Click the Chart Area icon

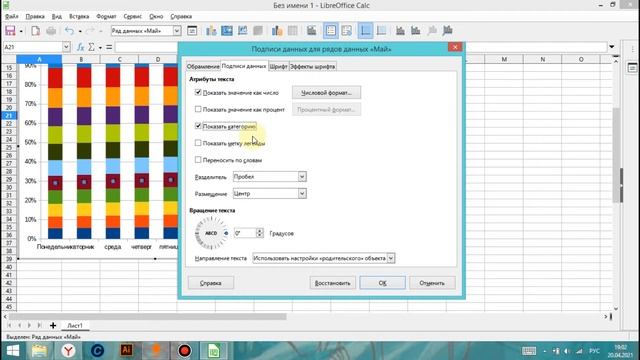point(227,31)
